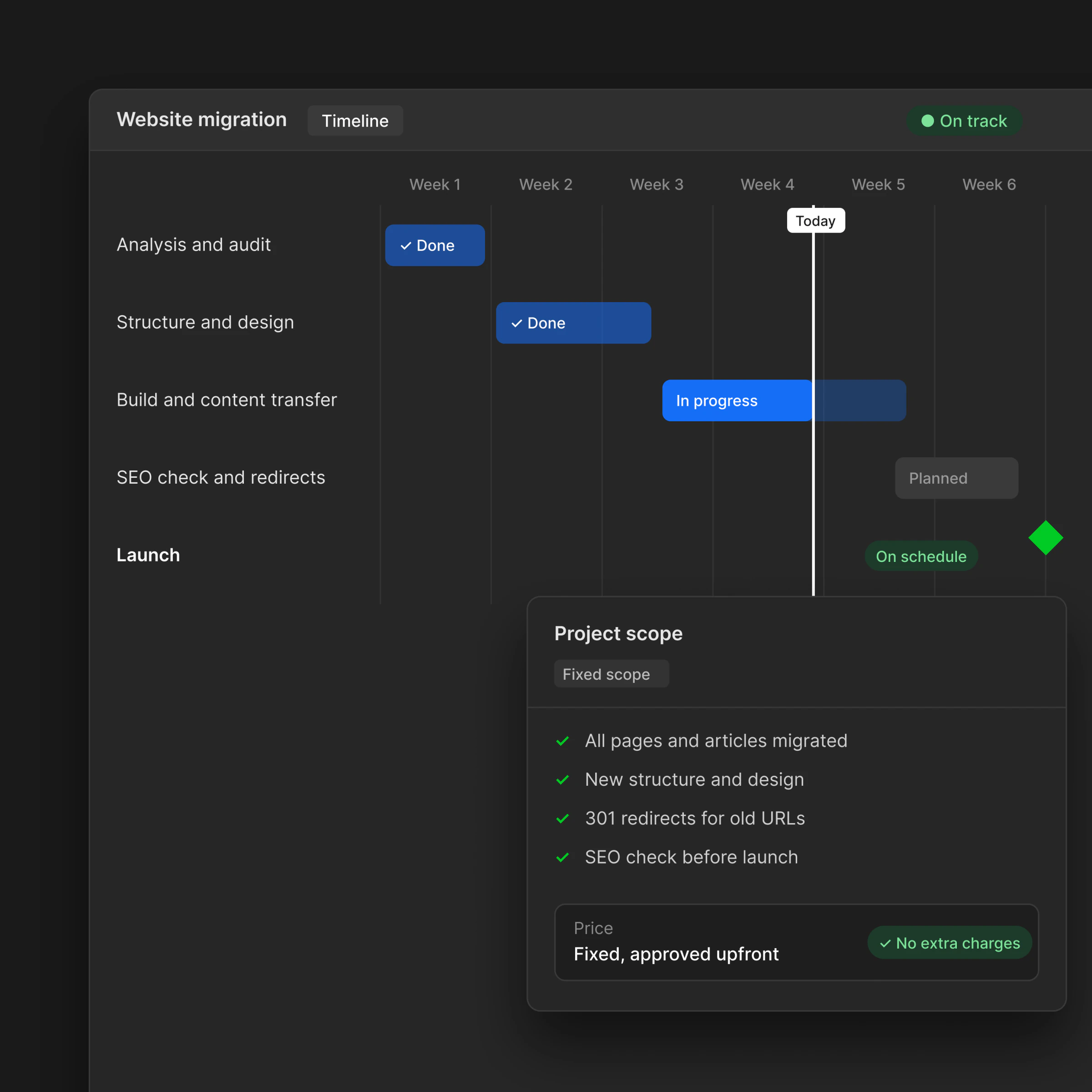Click checkmark beside All pages and articles migrated
The height and width of the screenshot is (1092, 1092).
point(562,741)
